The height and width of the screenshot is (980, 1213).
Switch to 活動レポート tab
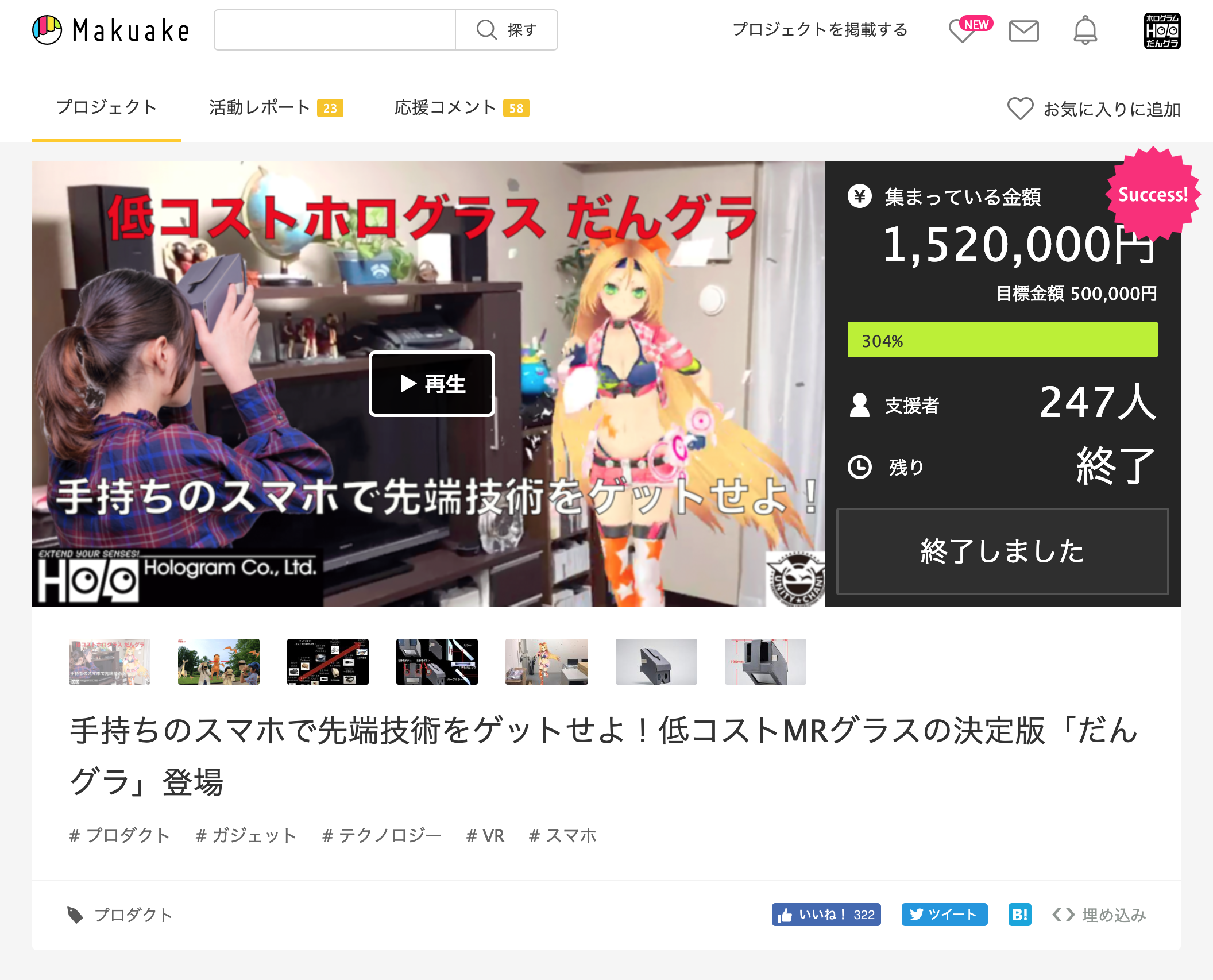pyautogui.click(x=276, y=107)
